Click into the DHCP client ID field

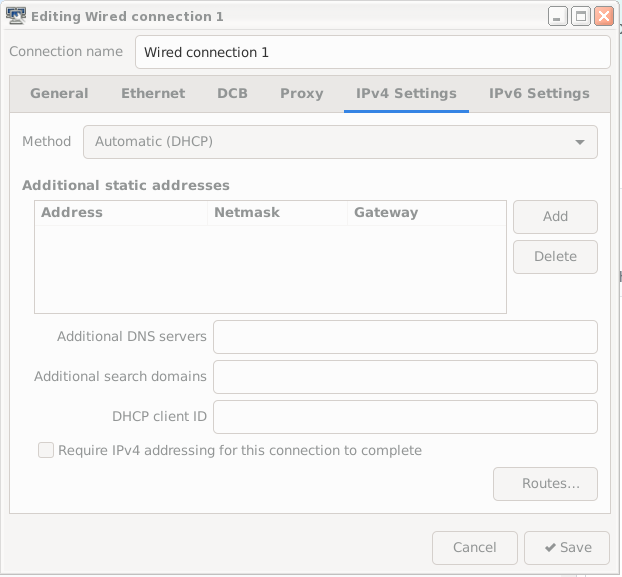405,417
